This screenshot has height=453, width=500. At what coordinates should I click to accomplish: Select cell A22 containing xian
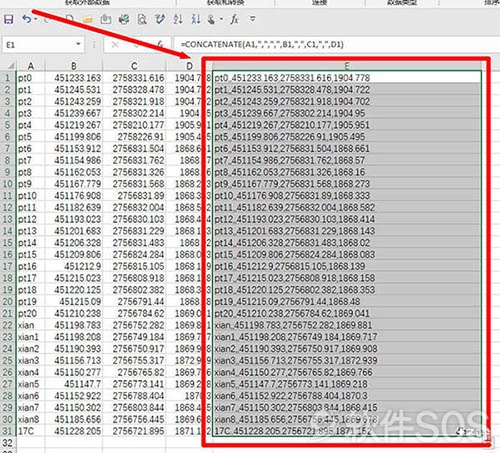pyautogui.click(x=30, y=325)
